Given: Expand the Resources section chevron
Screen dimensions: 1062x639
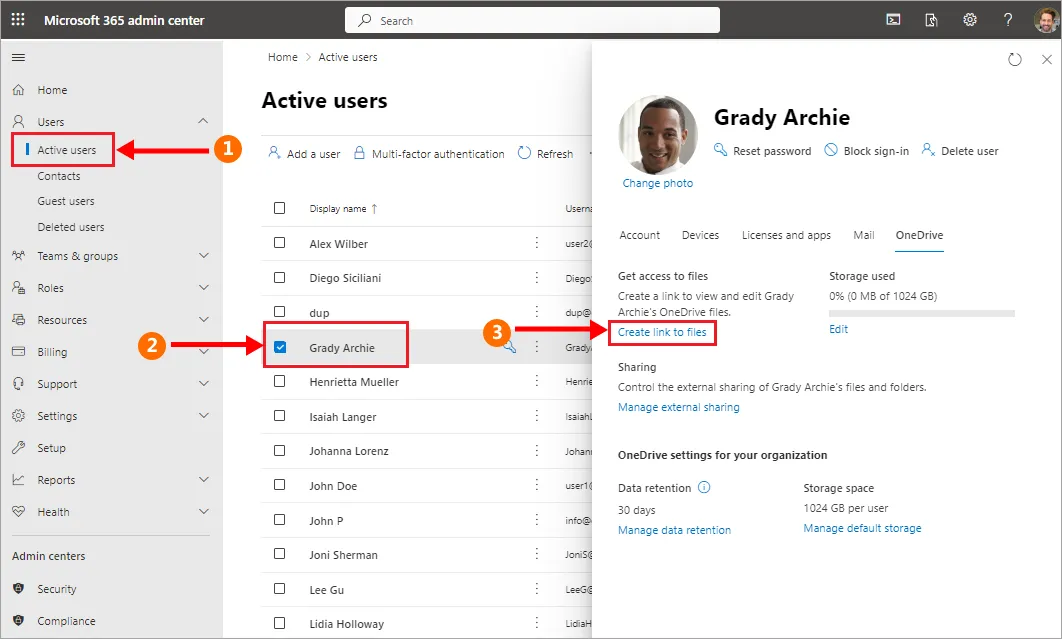Looking at the screenshot, I should coord(203,319).
